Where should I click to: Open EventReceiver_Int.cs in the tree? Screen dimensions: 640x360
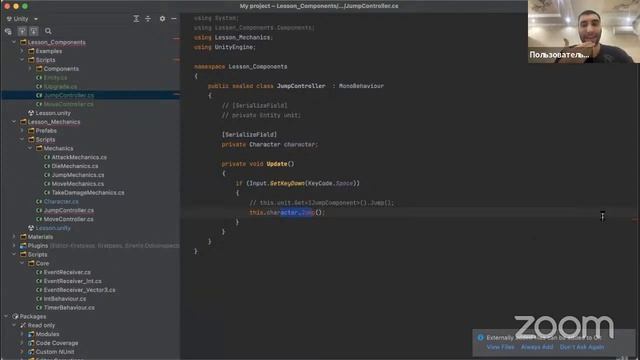click(72, 281)
